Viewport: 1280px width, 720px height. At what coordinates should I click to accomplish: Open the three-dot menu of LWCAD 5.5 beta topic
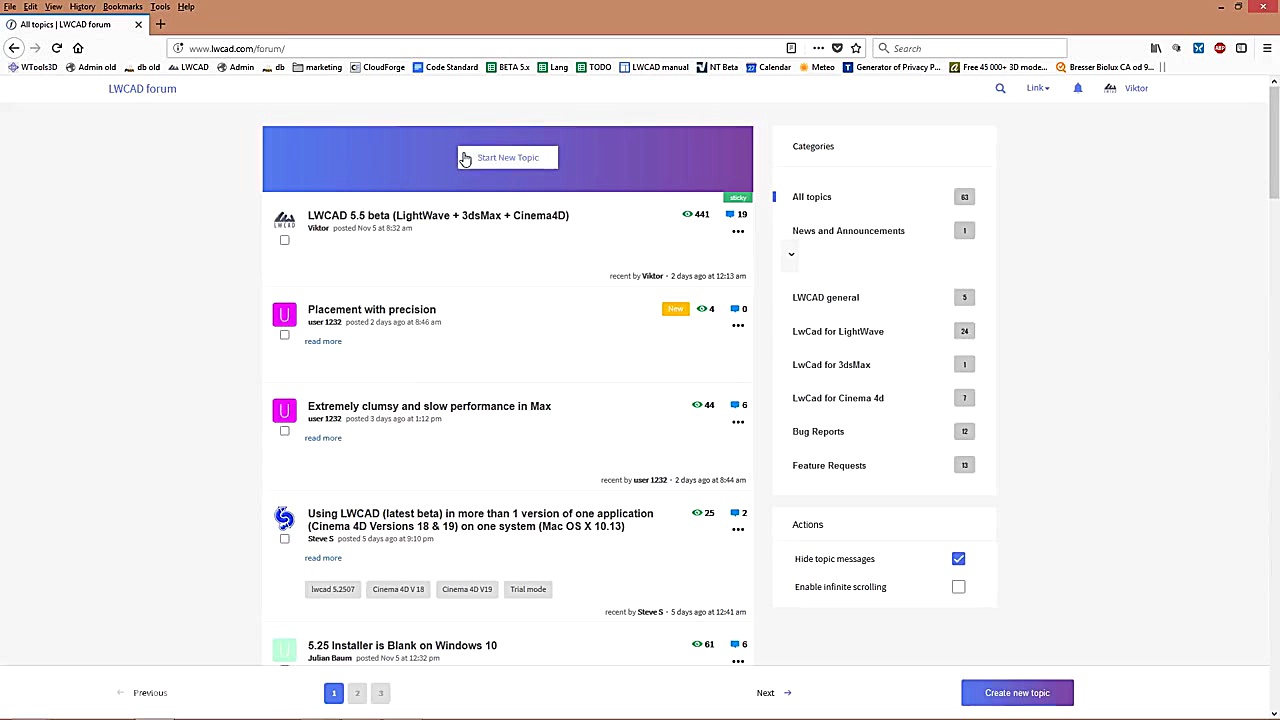pos(738,232)
